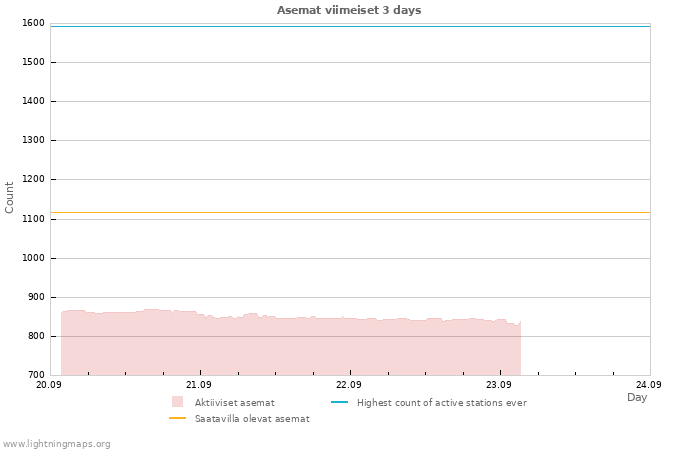Click the 21.09 date label on x-axis
Image resolution: width=700 pixels, height=450 pixels.
coord(199,384)
